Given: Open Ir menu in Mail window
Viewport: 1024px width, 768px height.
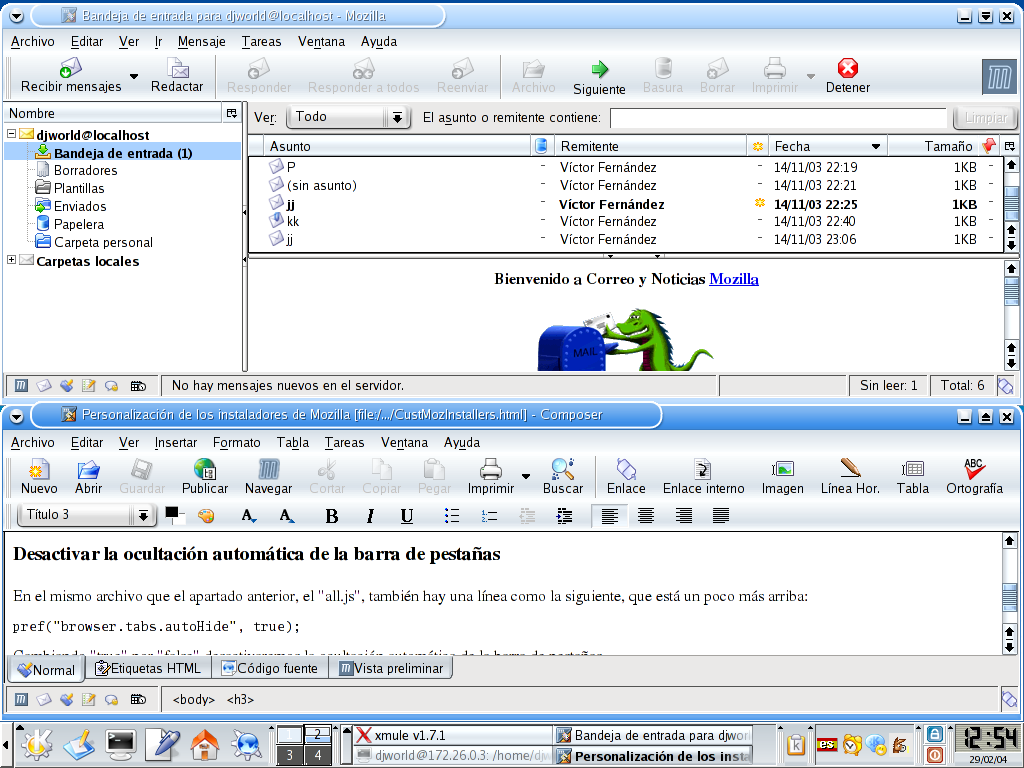Looking at the screenshot, I should [158, 41].
